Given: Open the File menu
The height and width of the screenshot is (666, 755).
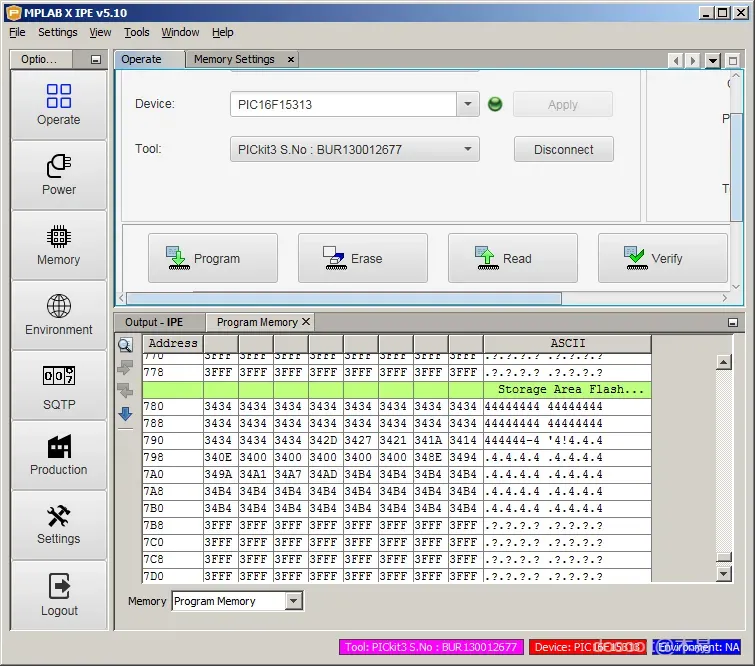Looking at the screenshot, I should [17, 32].
